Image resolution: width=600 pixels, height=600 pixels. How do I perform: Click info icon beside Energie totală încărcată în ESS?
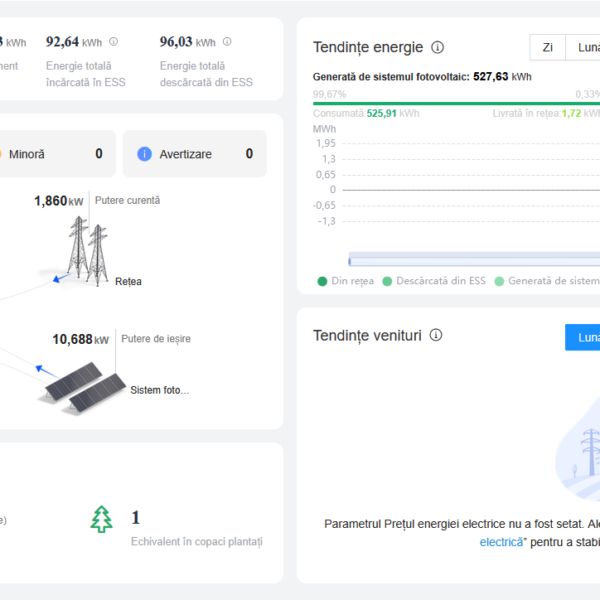(x=113, y=42)
